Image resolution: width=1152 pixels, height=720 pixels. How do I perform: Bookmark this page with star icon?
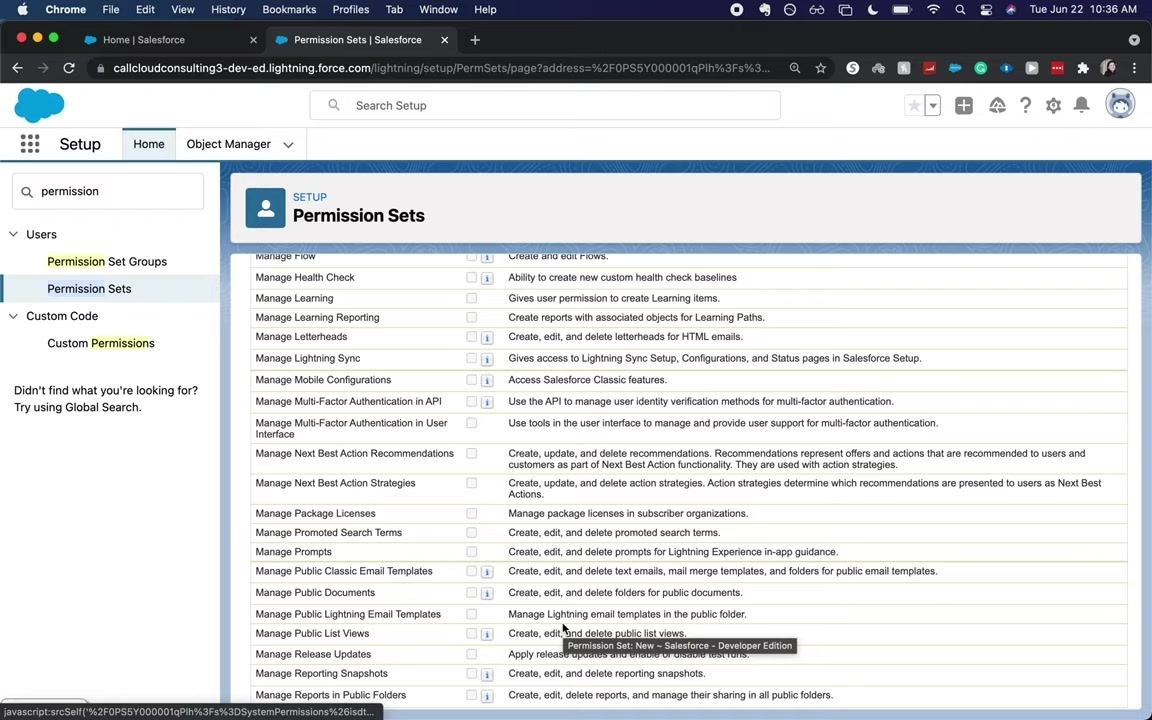(821, 68)
